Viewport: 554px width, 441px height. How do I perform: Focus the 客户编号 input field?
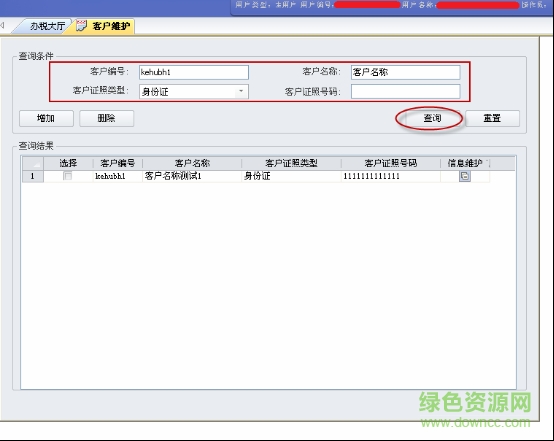[194, 72]
